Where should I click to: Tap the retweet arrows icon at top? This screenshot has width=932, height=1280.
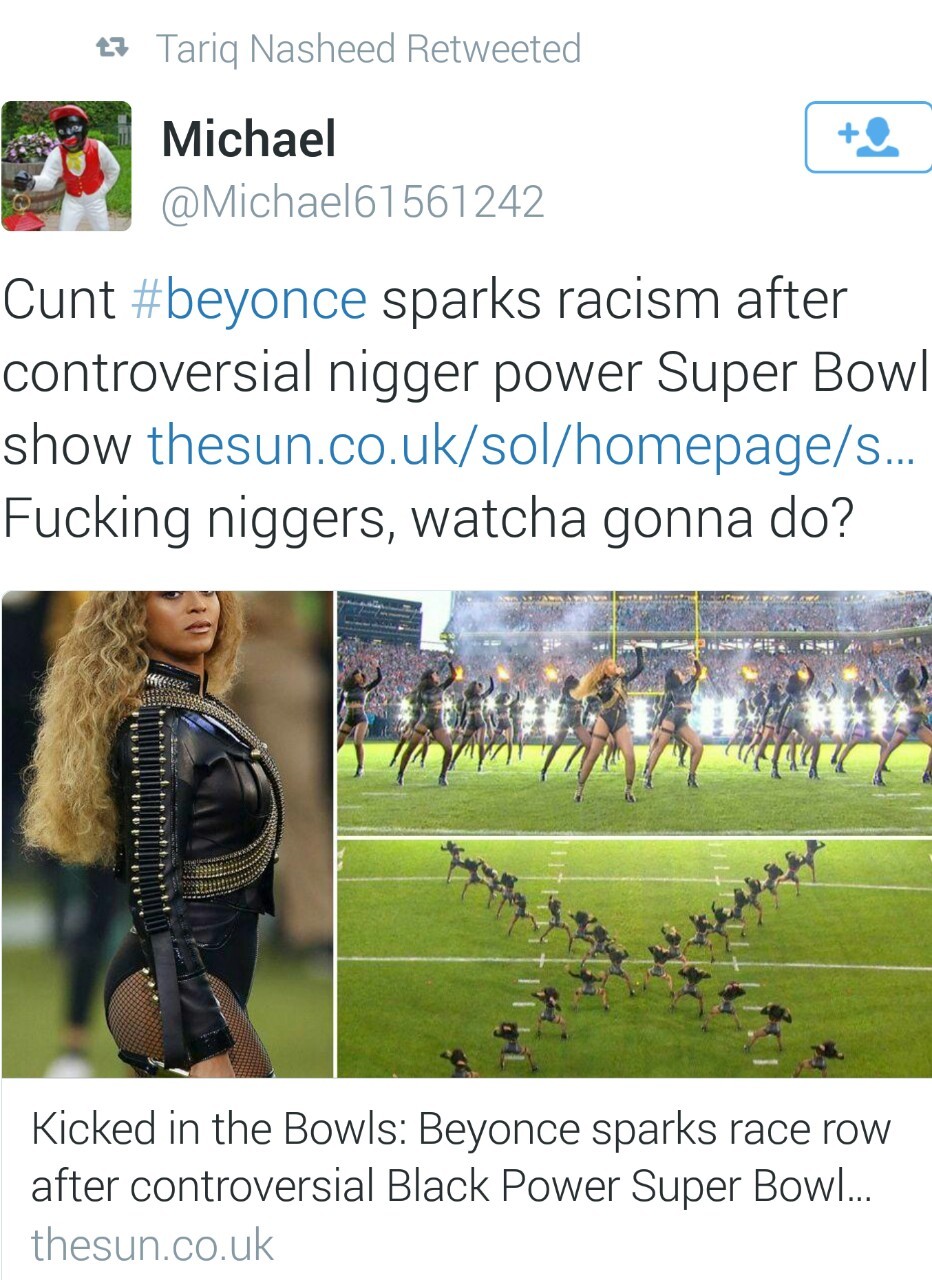[109, 47]
